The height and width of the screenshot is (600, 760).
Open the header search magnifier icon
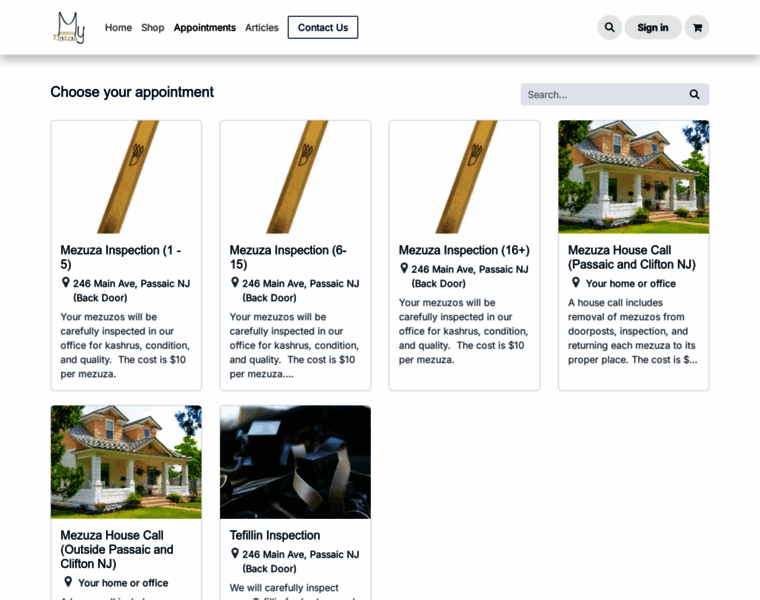(609, 27)
